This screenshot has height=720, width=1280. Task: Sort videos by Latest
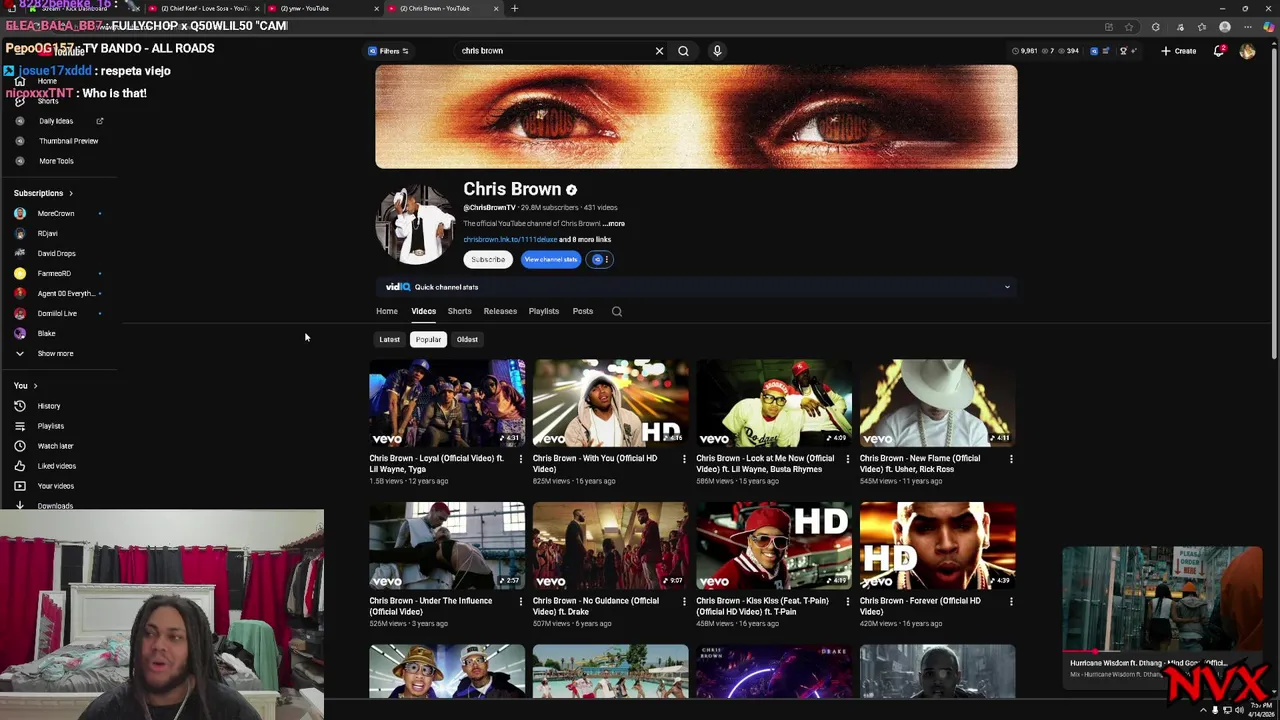389,339
